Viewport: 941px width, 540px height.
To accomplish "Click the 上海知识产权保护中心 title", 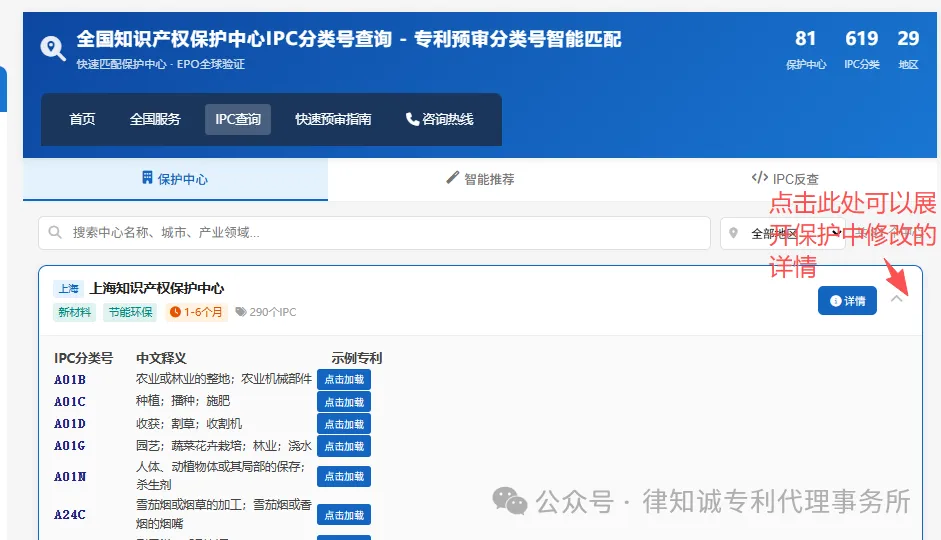I will coord(157,289).
